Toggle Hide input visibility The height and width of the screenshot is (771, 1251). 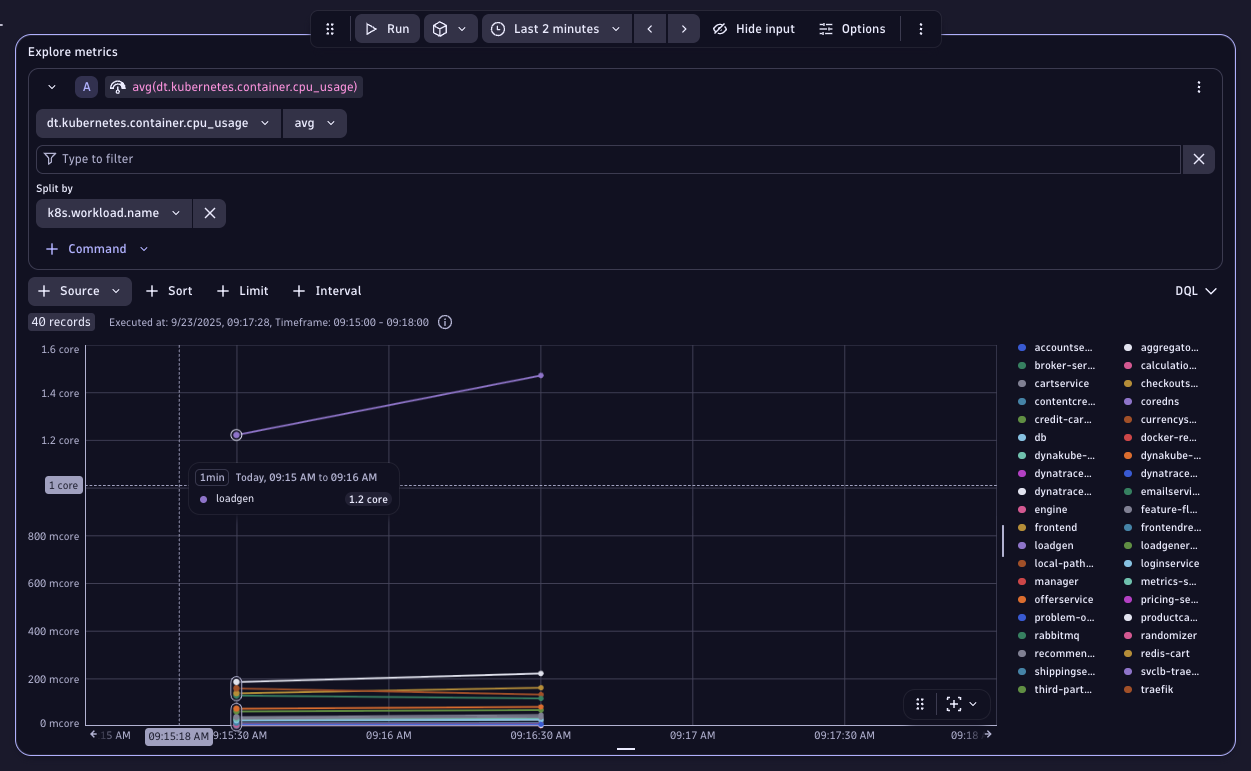click(x=754, y=29)
